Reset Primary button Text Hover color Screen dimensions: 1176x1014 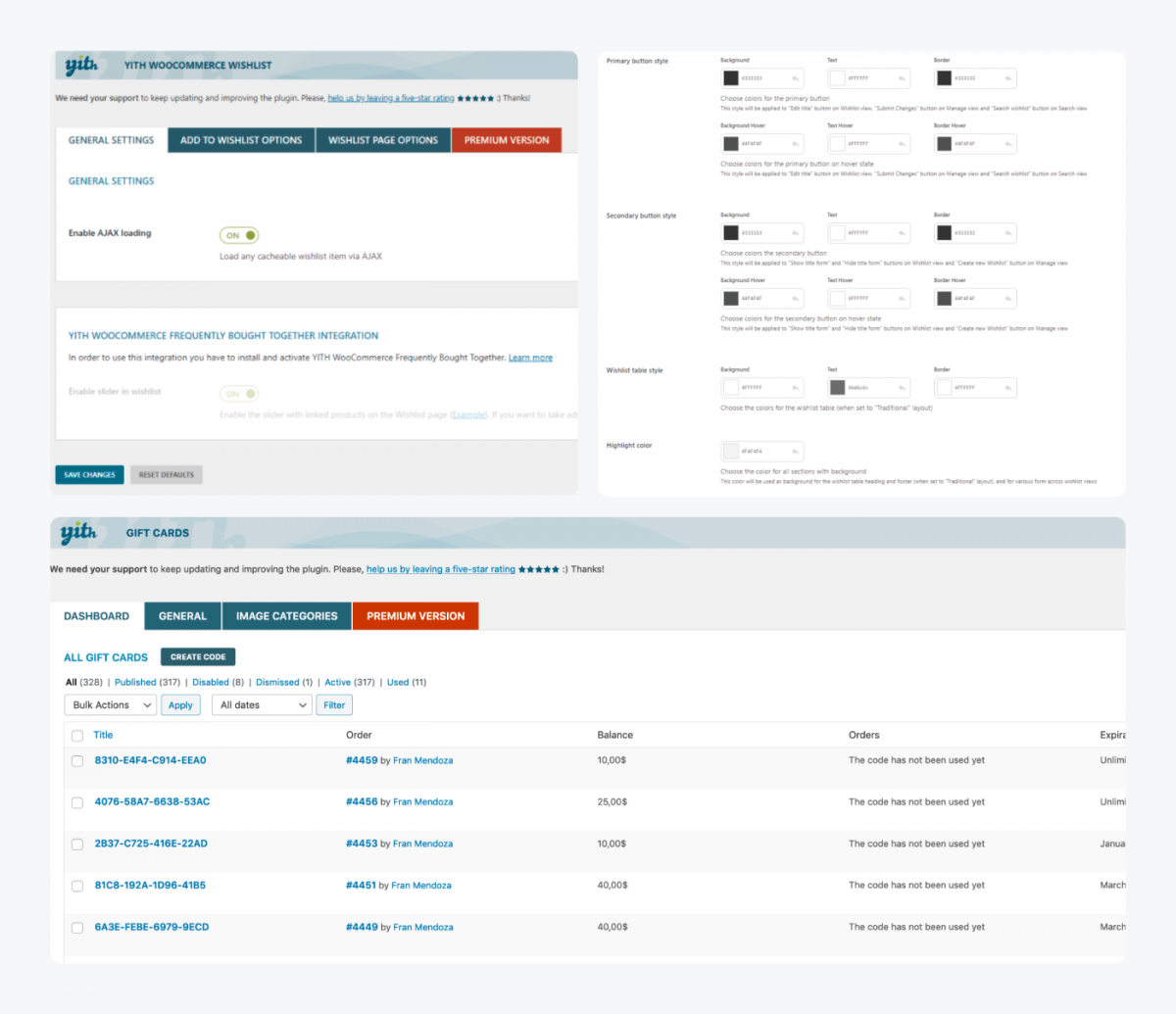[x=904, y=144]
